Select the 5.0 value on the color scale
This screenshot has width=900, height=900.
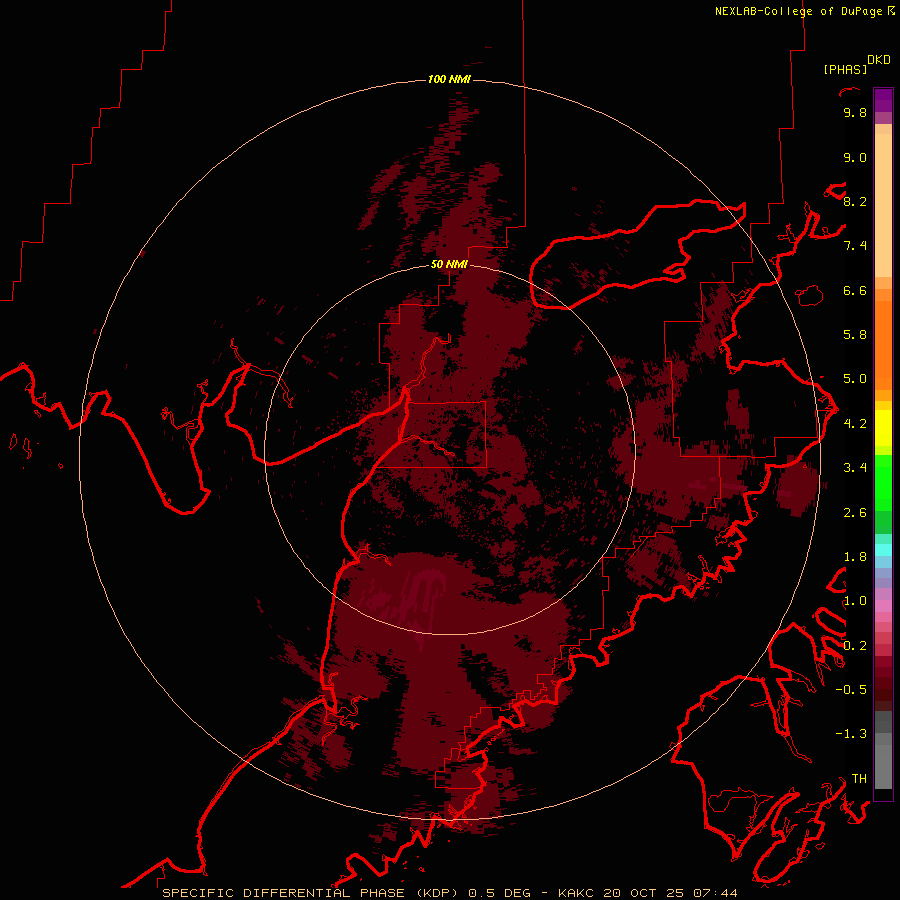click(855, 379)
